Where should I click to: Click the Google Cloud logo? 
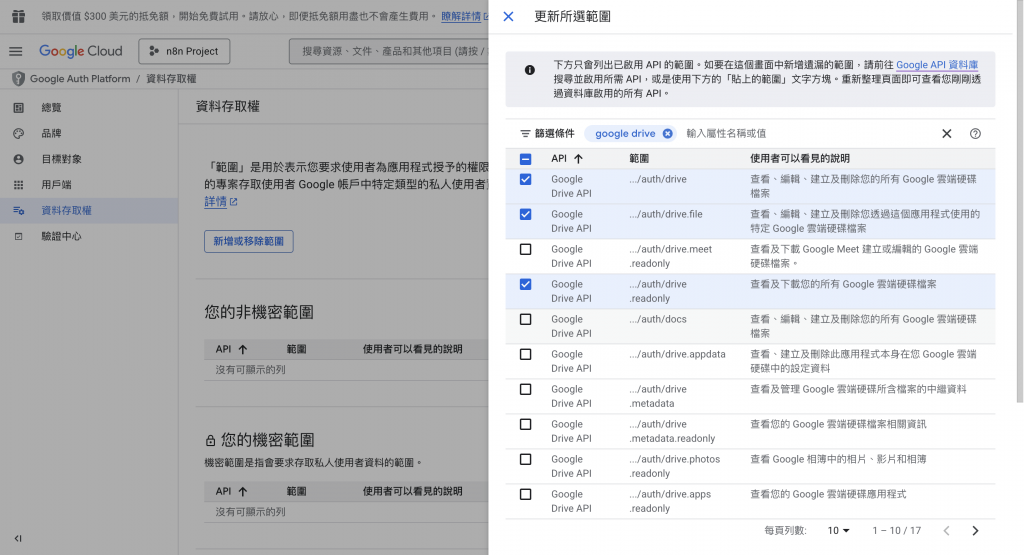tap(80, 51)
